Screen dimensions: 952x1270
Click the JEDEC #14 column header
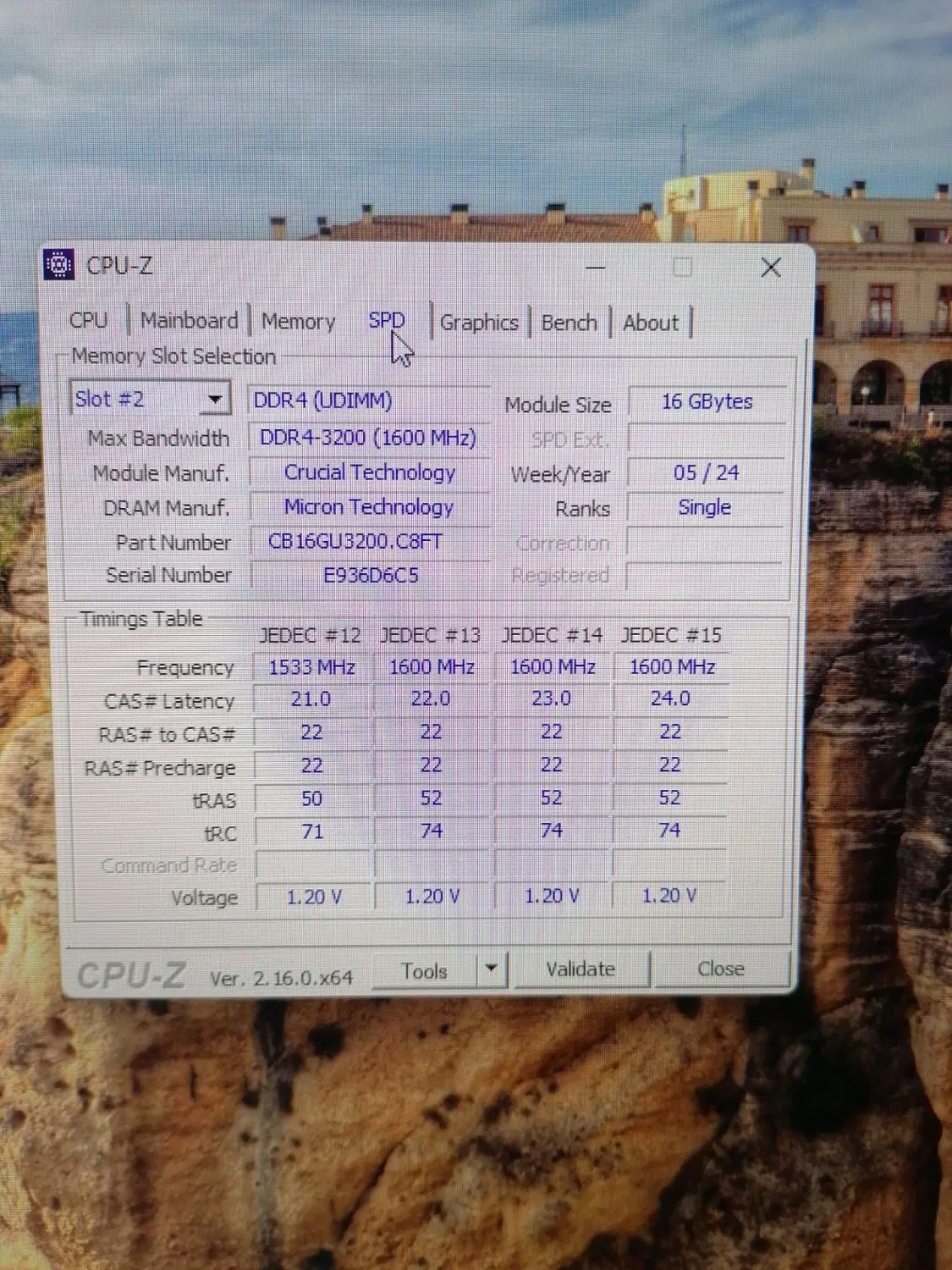(x=552, y=635)
